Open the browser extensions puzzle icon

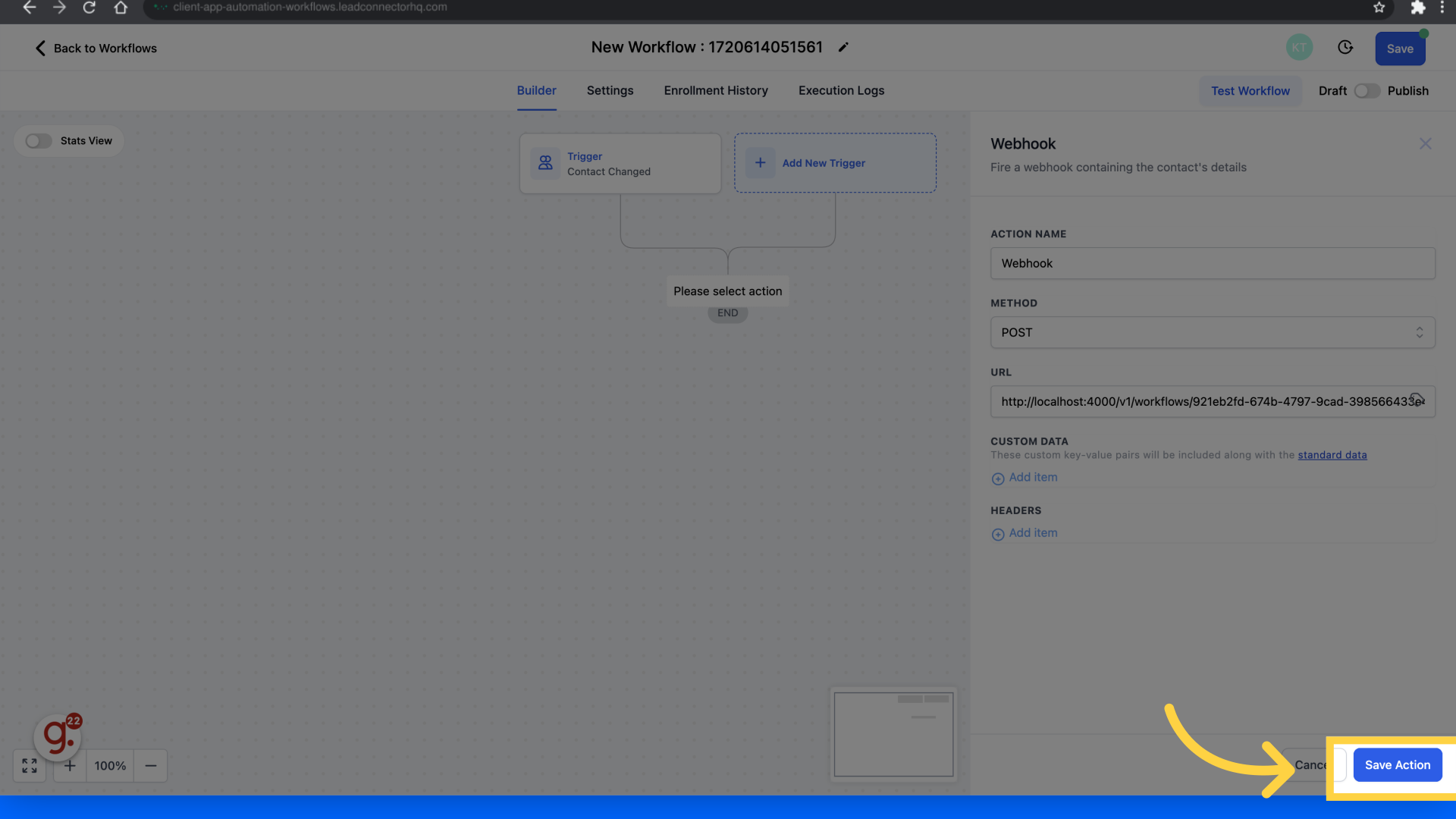1417,8
